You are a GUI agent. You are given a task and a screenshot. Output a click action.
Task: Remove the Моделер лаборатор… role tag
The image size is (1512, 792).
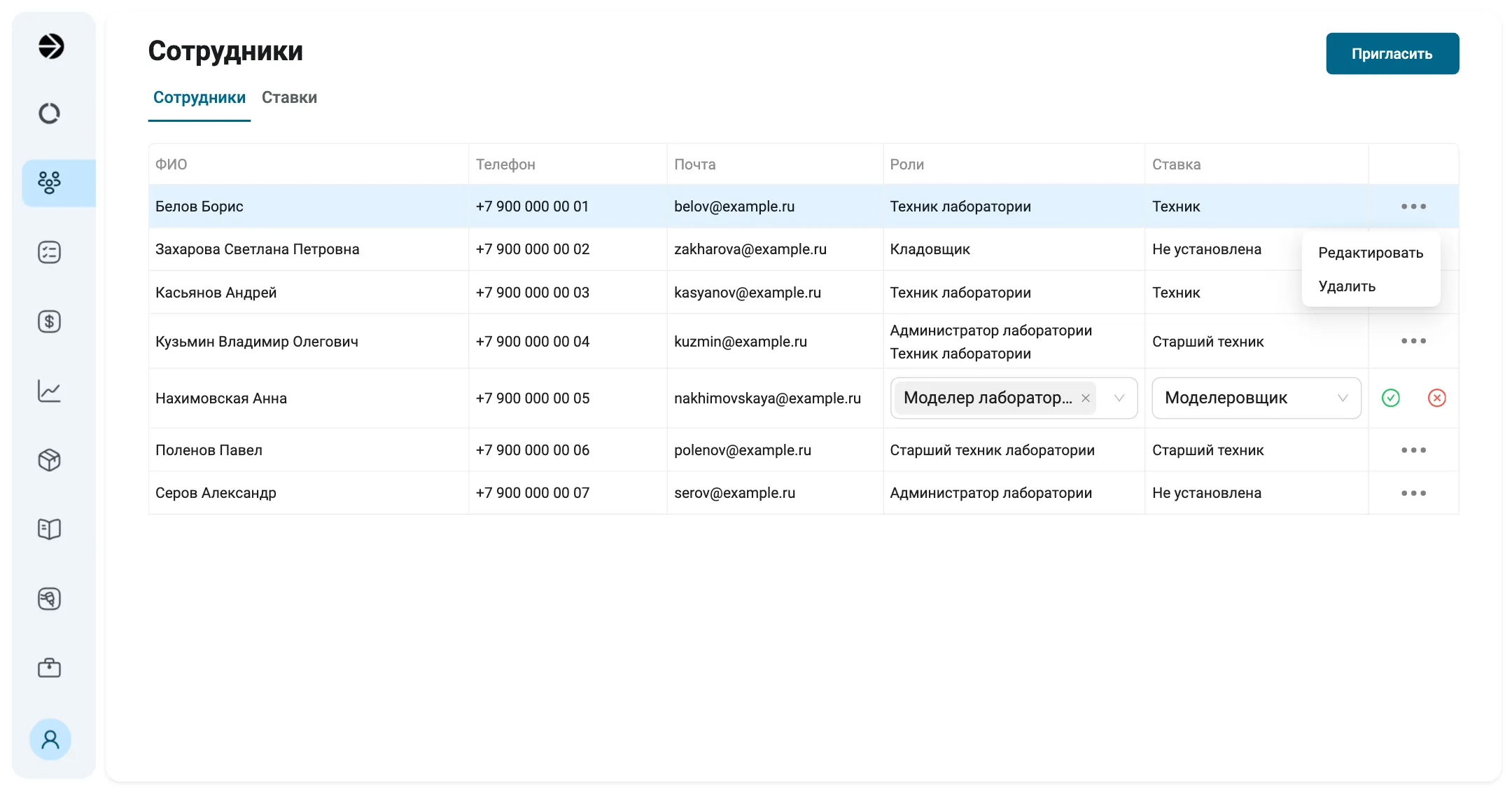coord(1086,398)
